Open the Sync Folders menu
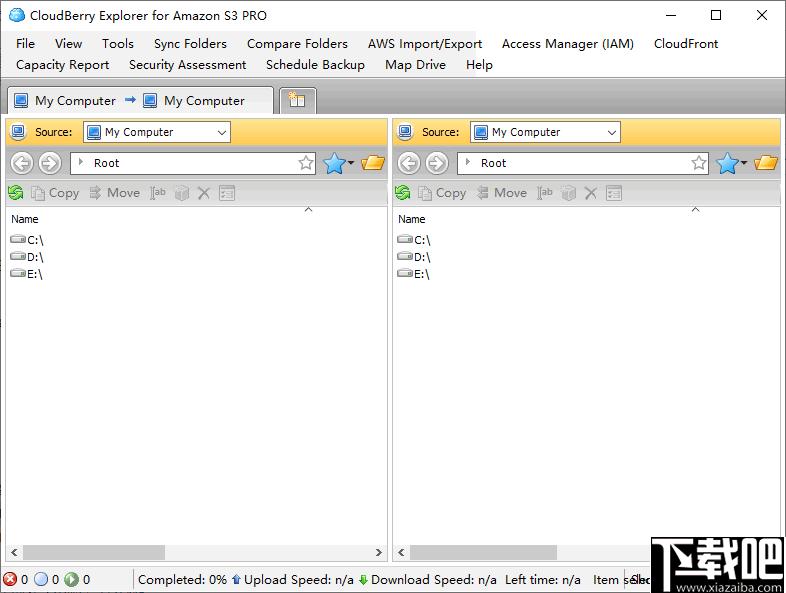 pos(190,44)
